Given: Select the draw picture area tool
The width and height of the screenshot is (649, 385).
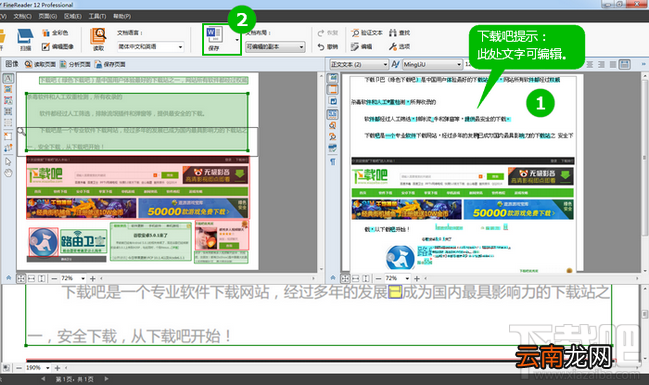Looking at the screenshot, I should click(x=8, y=89).
